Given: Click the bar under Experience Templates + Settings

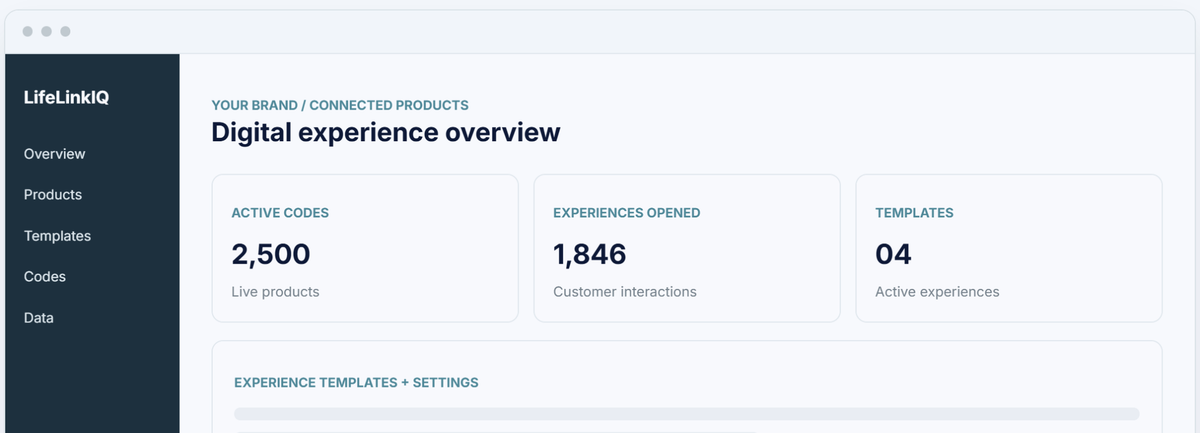Looking at the screenshot, I should tap(687, 414).
